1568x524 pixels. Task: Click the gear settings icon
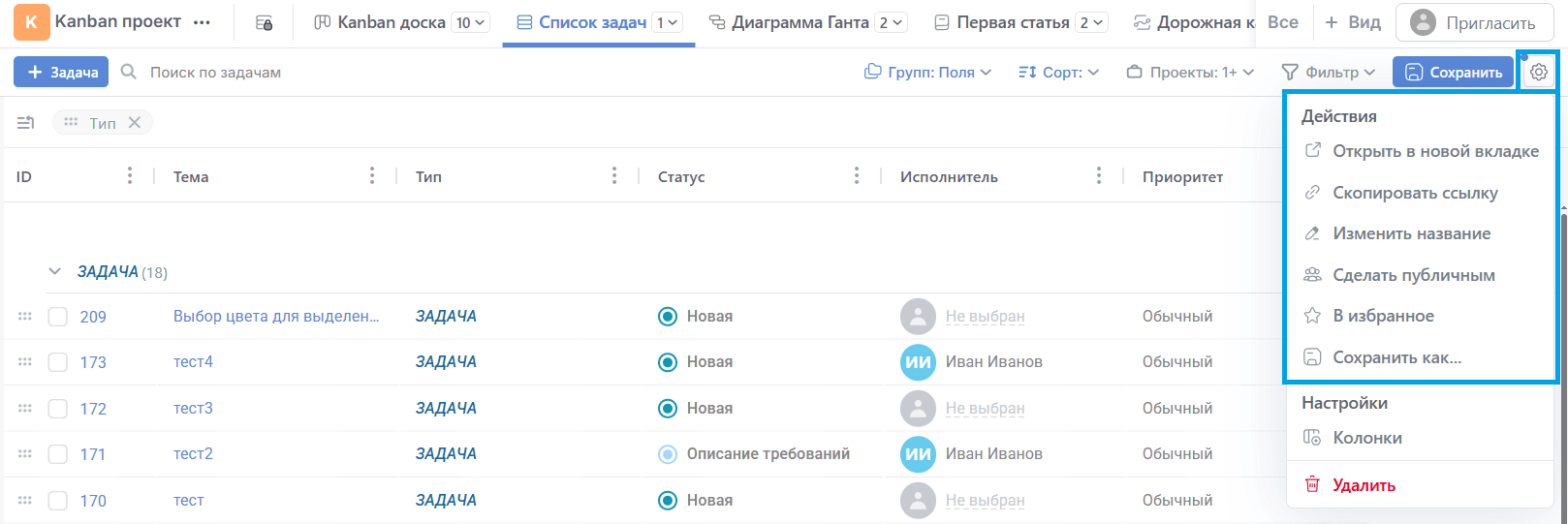1538,72
